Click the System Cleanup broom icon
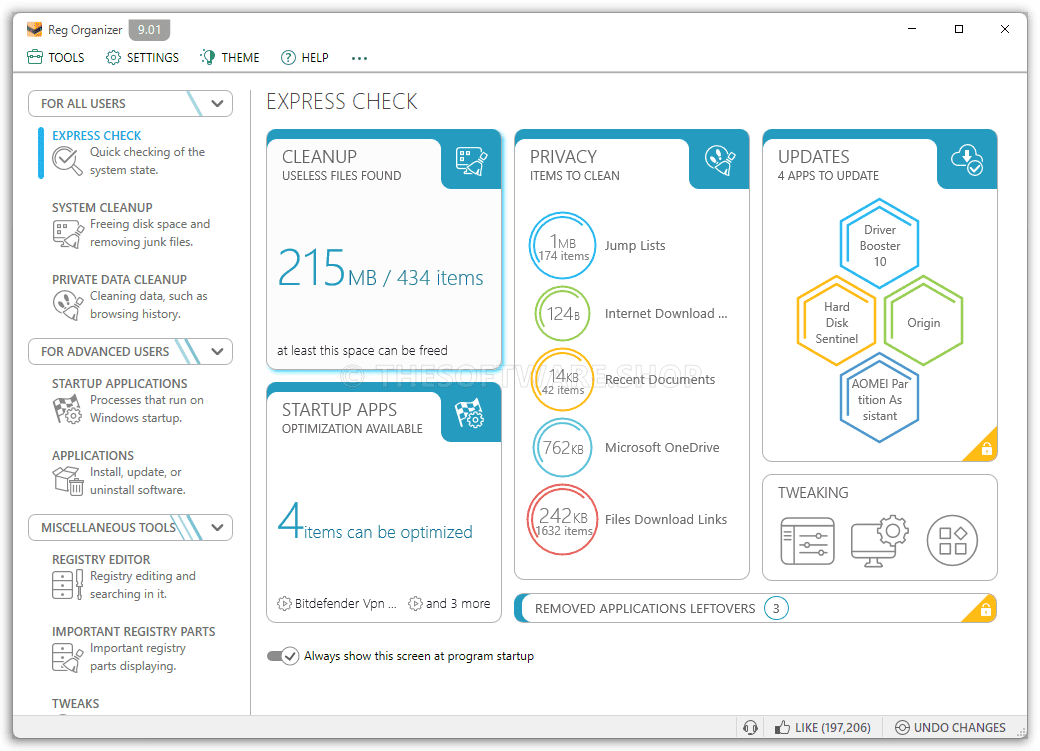The image size is (1040, 751). [68, 234]
